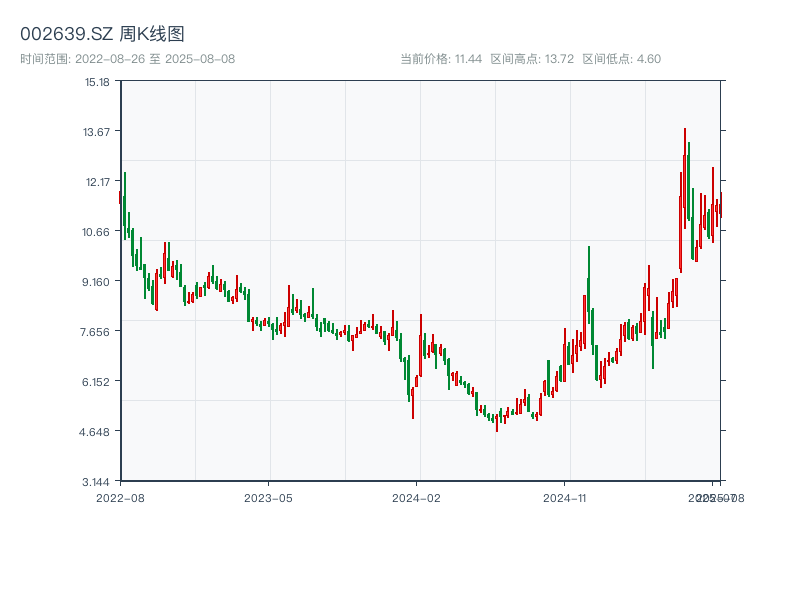The height and width of the screenshot is (600, 800).
Task: Click the x-axis date label 2024-02
Action: click(x=416, y=498)
